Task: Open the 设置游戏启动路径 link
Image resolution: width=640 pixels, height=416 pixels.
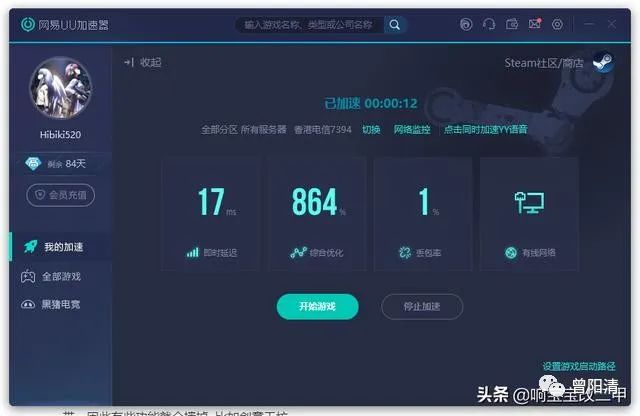Action: coord(579,366)
